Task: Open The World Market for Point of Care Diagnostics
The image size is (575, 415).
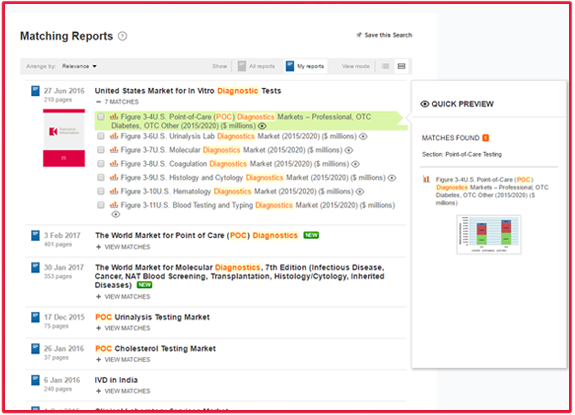Action: point(197,235)
